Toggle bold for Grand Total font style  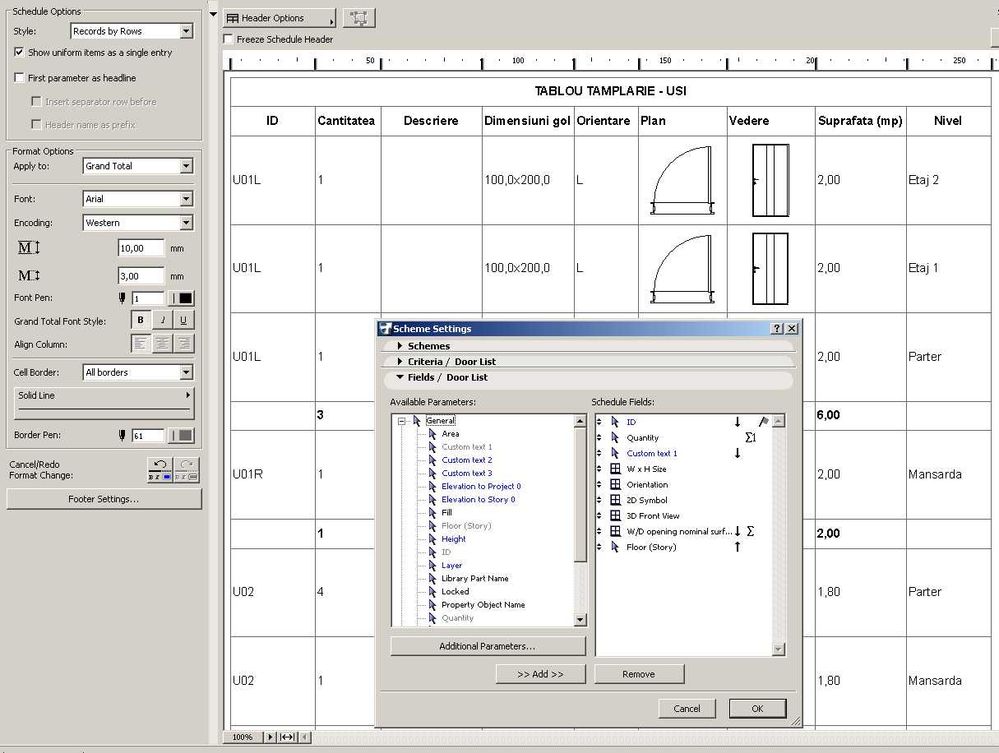[x=140, y=320]
